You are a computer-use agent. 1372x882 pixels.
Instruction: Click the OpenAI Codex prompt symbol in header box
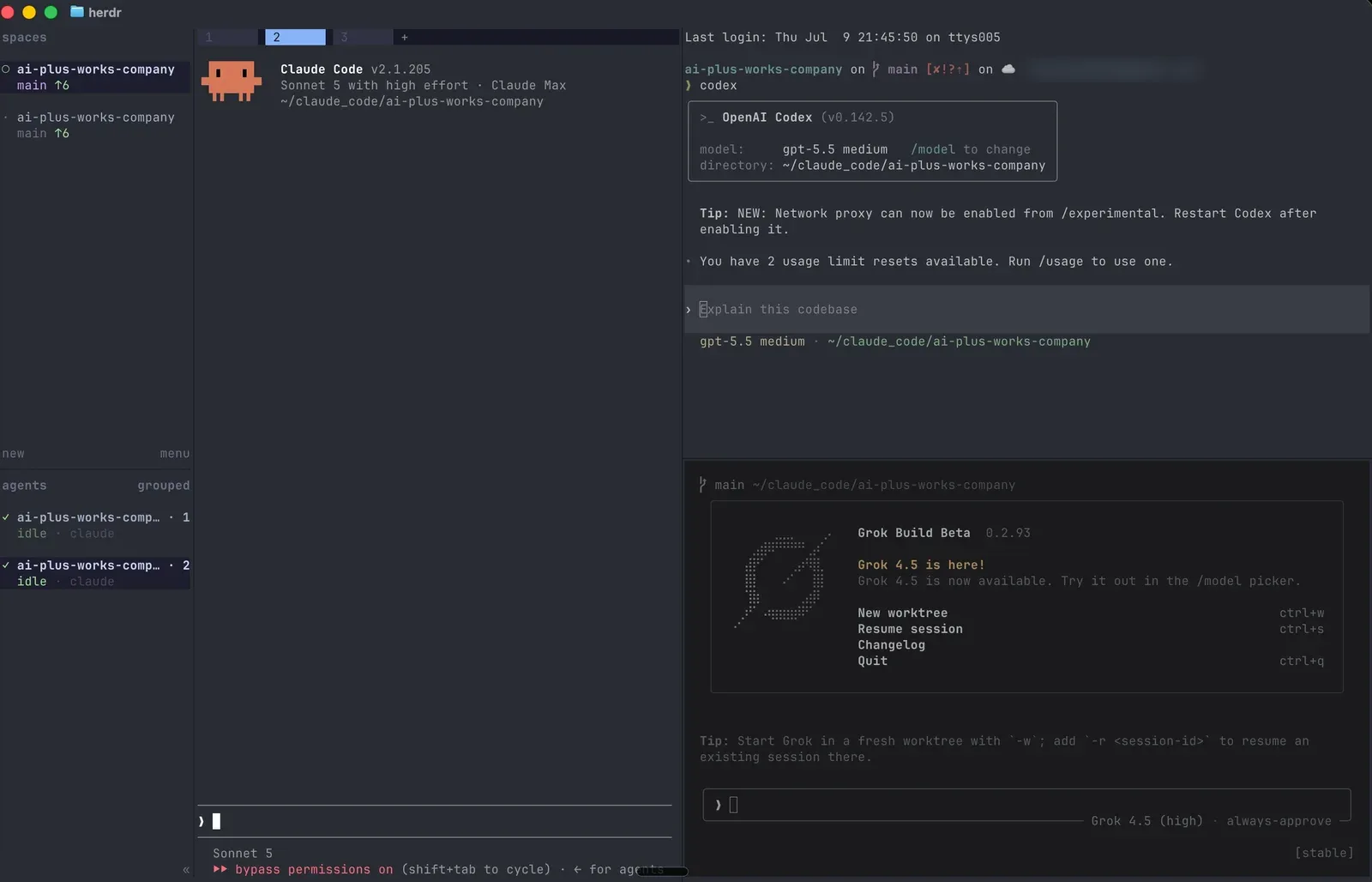[x=707, y=118]
